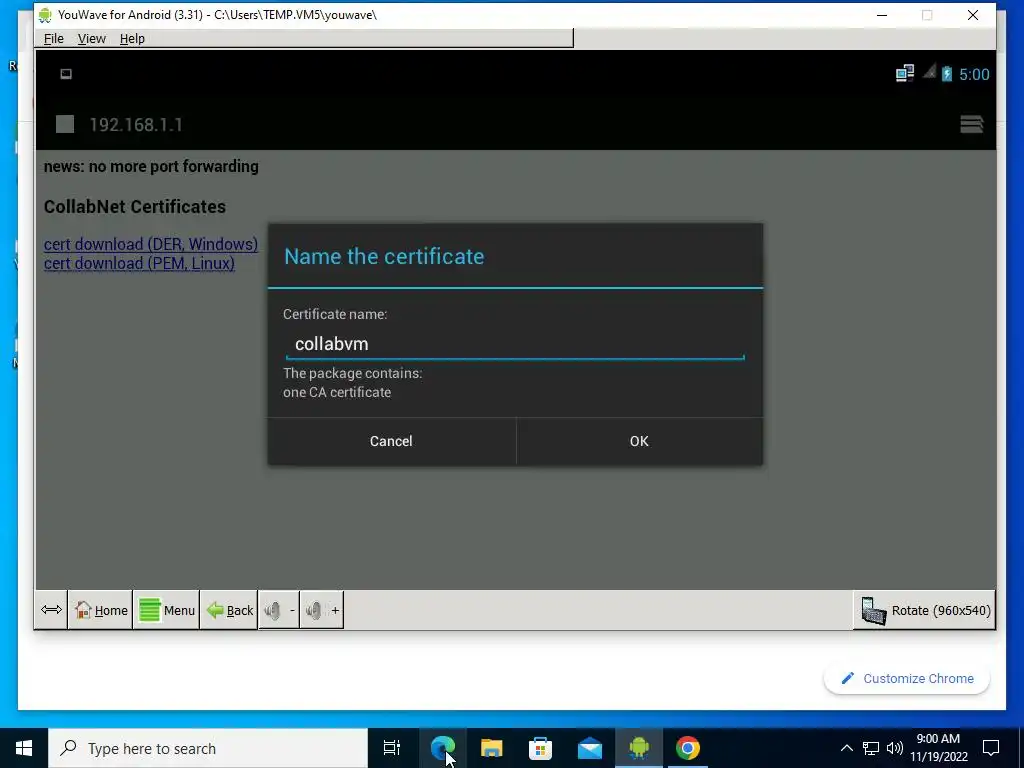1024x768 pixels.
Task: Click the Android battery icon
Action: point(947,74)
